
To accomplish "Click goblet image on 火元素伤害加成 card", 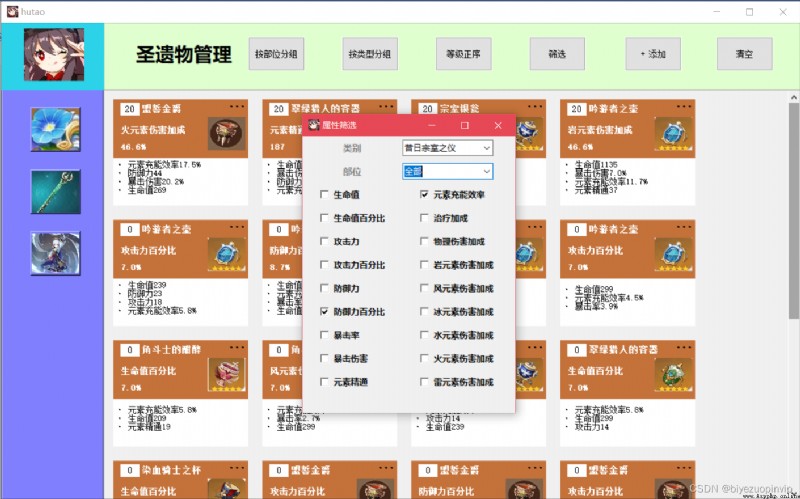I will pos(227,133).
